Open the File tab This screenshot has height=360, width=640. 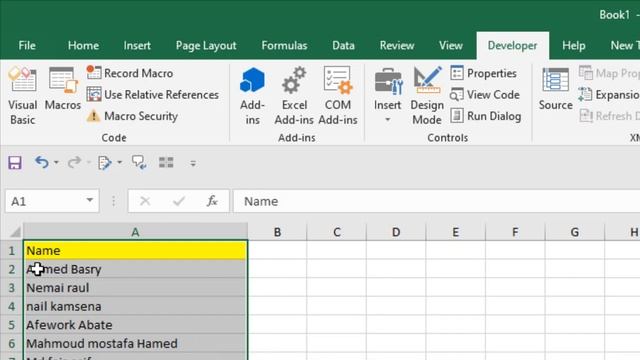pos(27,45)
